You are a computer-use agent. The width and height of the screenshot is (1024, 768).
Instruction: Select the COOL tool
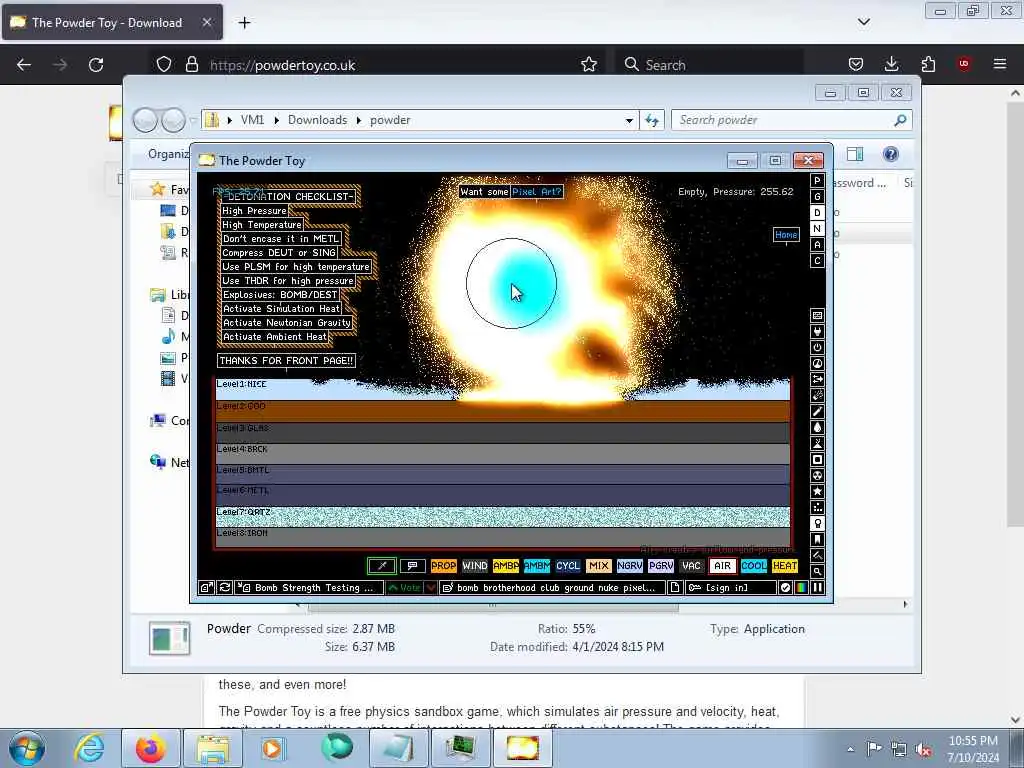[x=754, y=566]
